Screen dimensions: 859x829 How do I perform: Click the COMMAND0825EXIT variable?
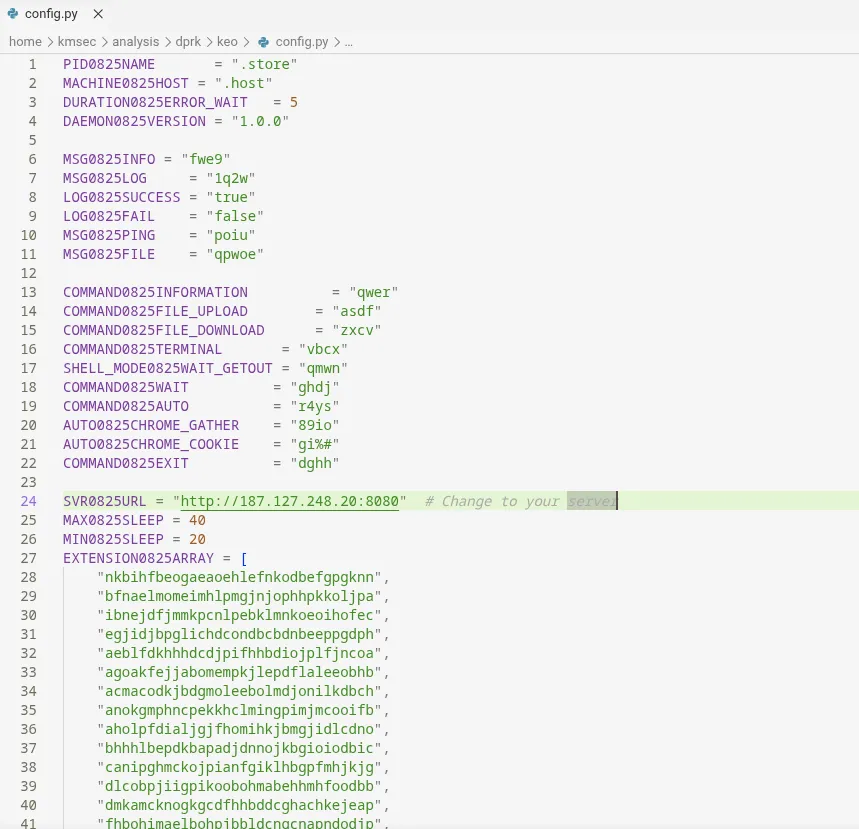(125, 463)
